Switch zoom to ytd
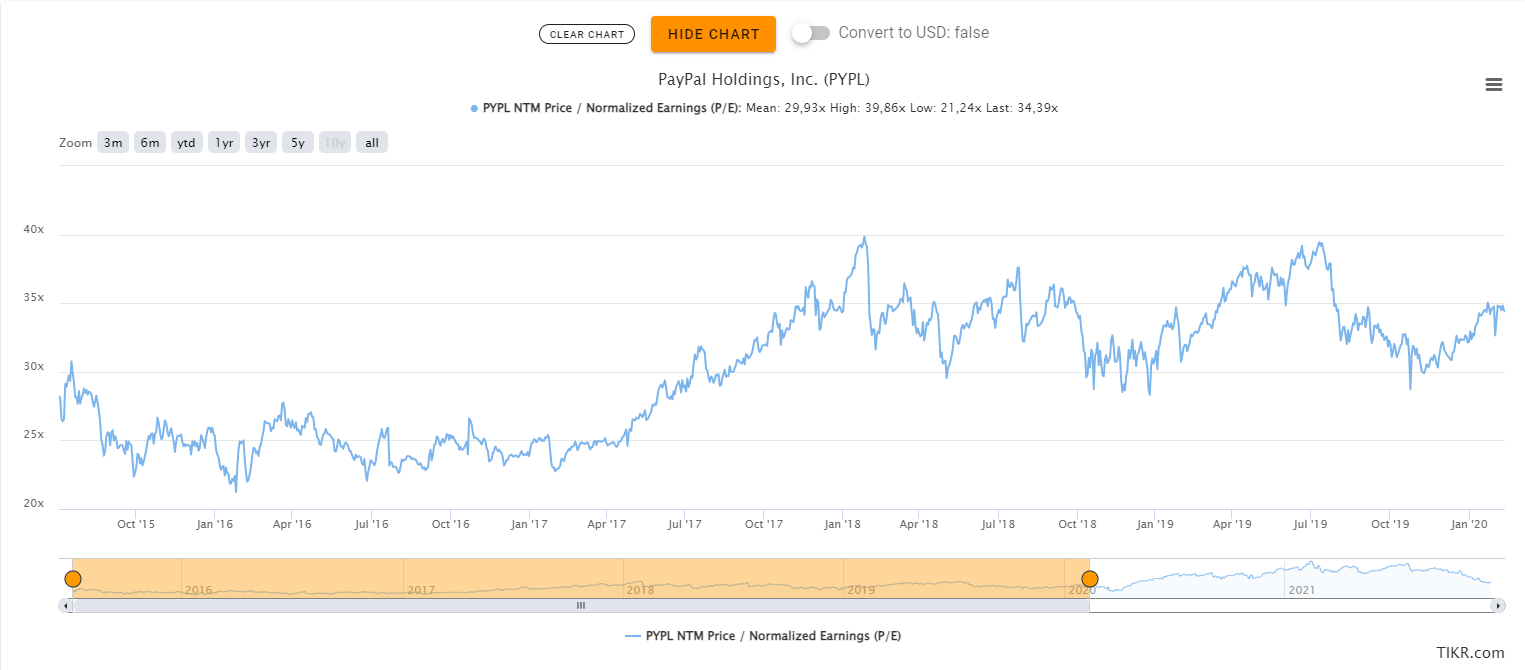 click(x=186, y=143)
